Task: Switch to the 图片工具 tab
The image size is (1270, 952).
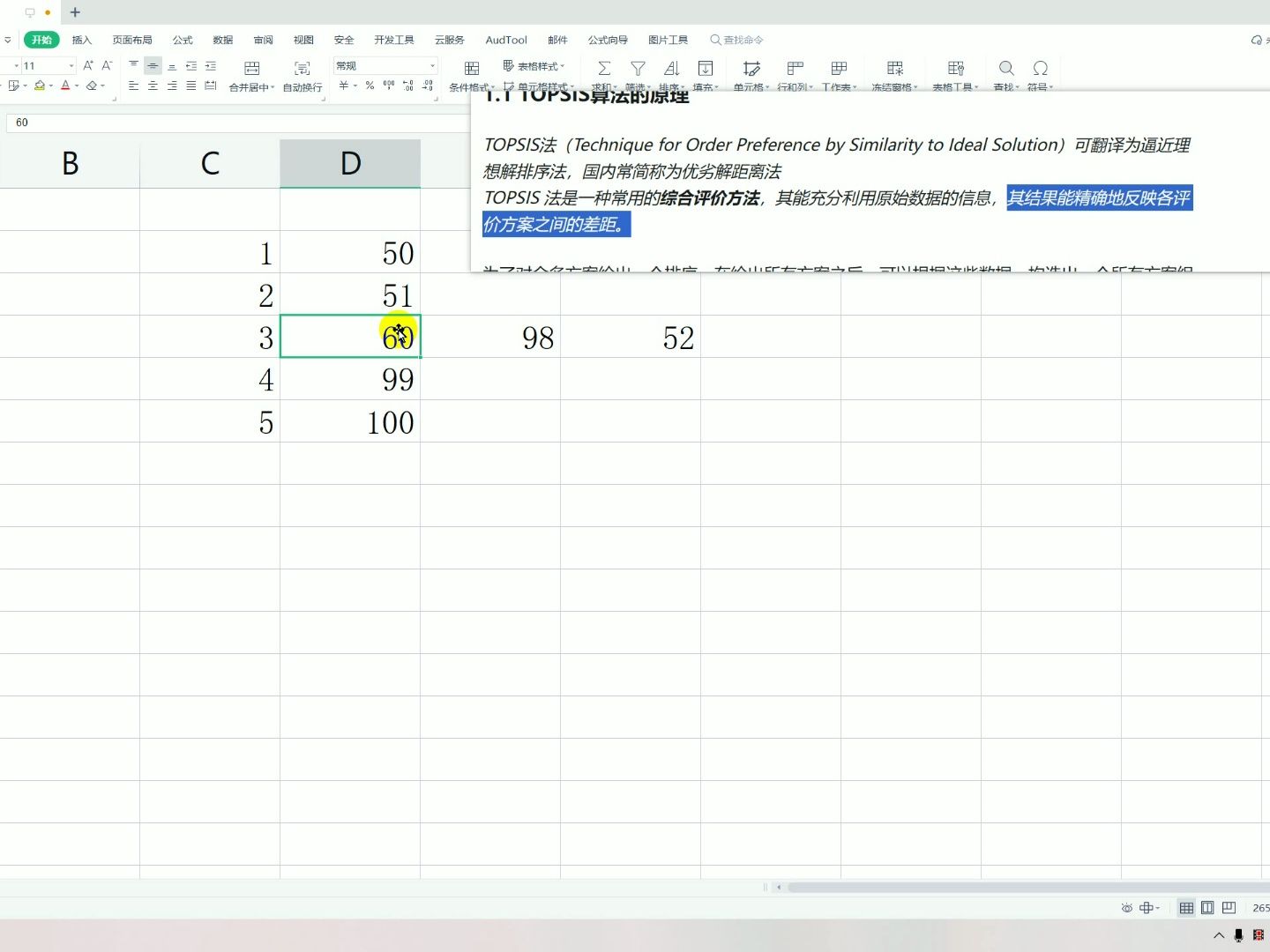Action: (x=669, y=40)
